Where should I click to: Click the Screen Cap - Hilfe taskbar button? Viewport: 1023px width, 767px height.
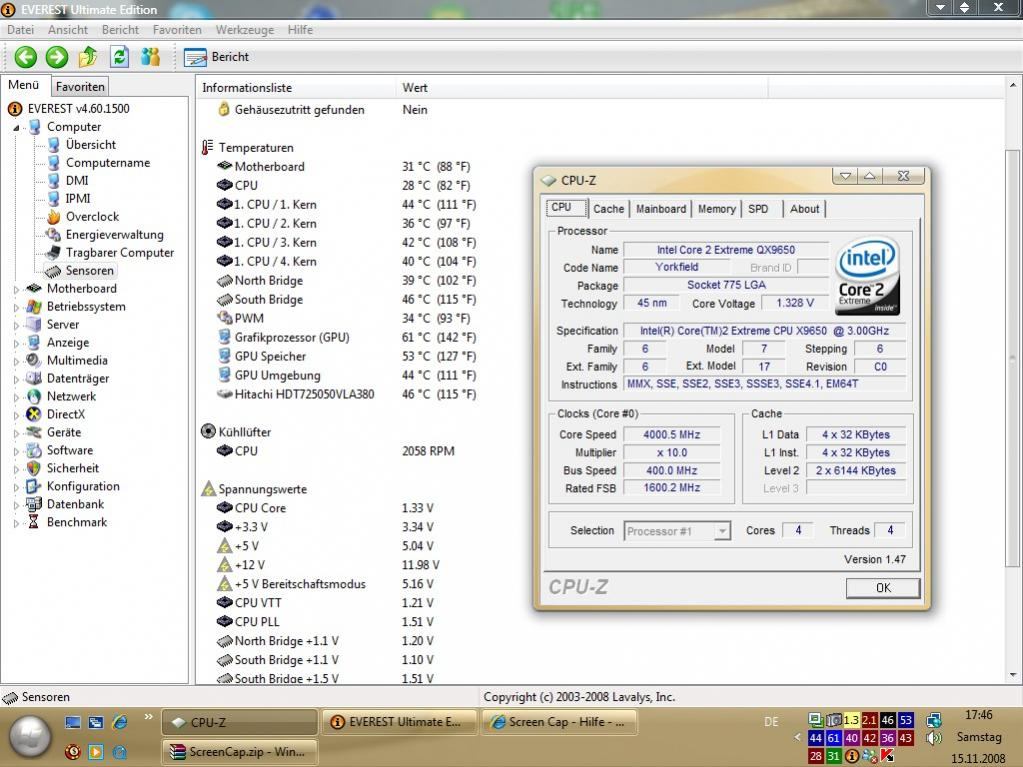coord(559,723)
